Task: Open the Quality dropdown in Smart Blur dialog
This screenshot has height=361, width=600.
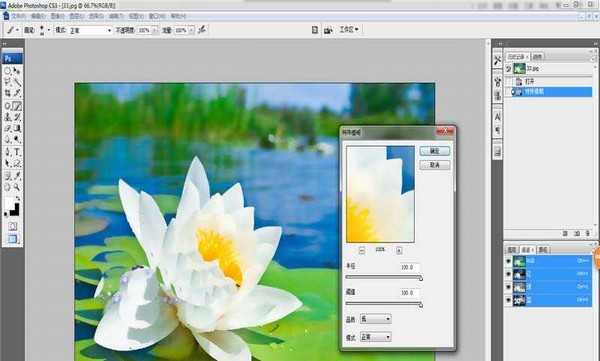Action: [x=375, y=319]
